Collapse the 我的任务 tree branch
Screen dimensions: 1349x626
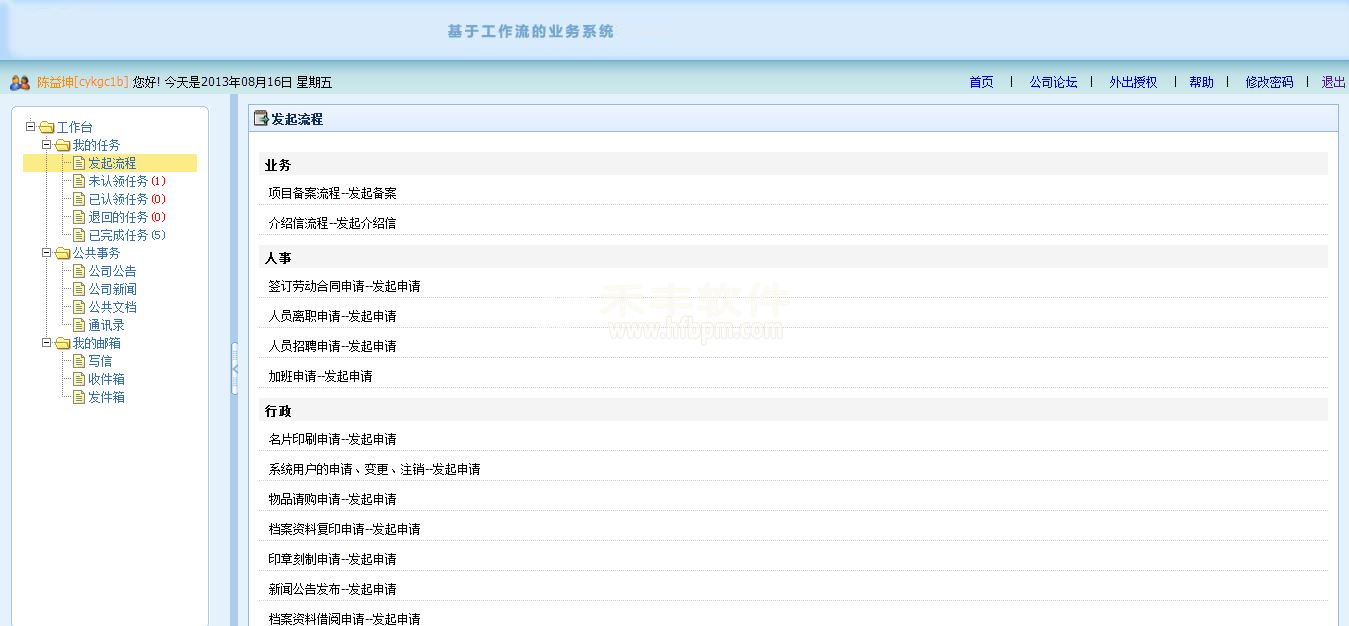pyautogui.click(x=47, y=144)
